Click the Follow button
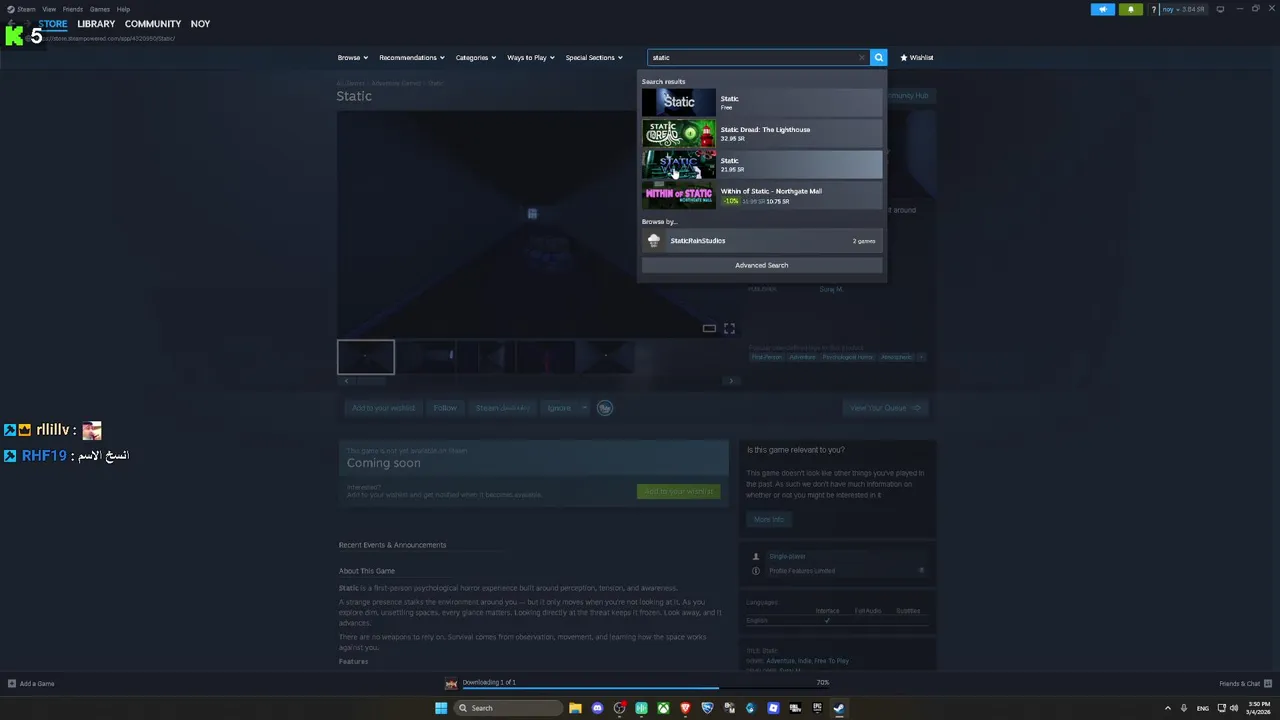Screen dimensions: 1280x720 click(445, 407)
